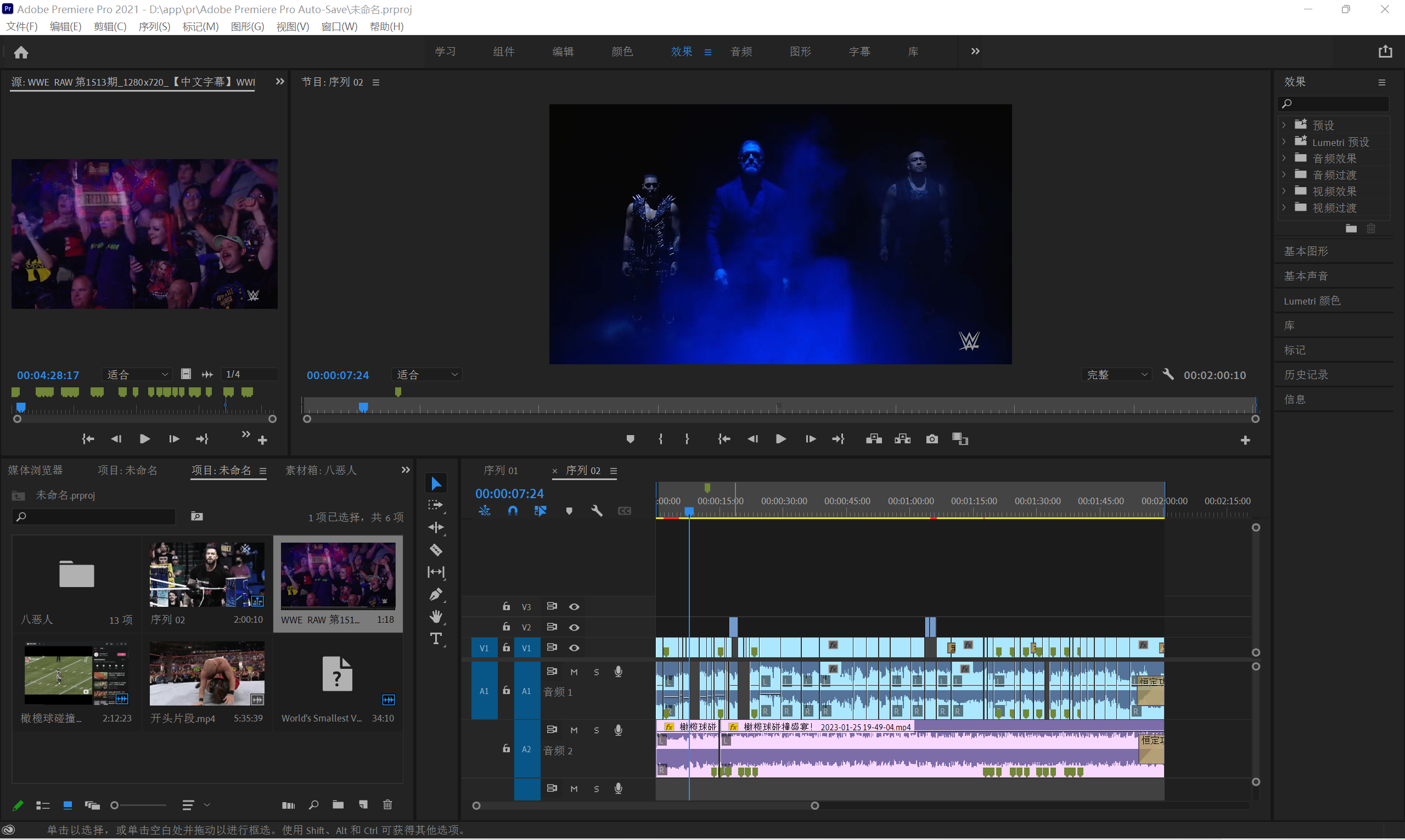Open timeline display settings wrench
The width and height of the screenshot is (1405, 840).
pyautogui.click(x=597, y=511)
